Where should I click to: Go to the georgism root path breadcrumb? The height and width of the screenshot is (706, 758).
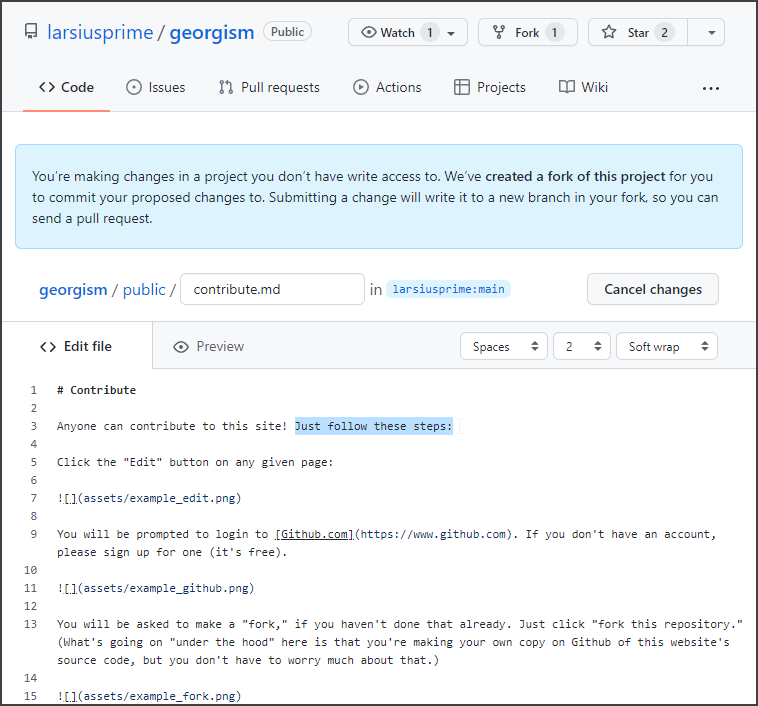(73, 290)
